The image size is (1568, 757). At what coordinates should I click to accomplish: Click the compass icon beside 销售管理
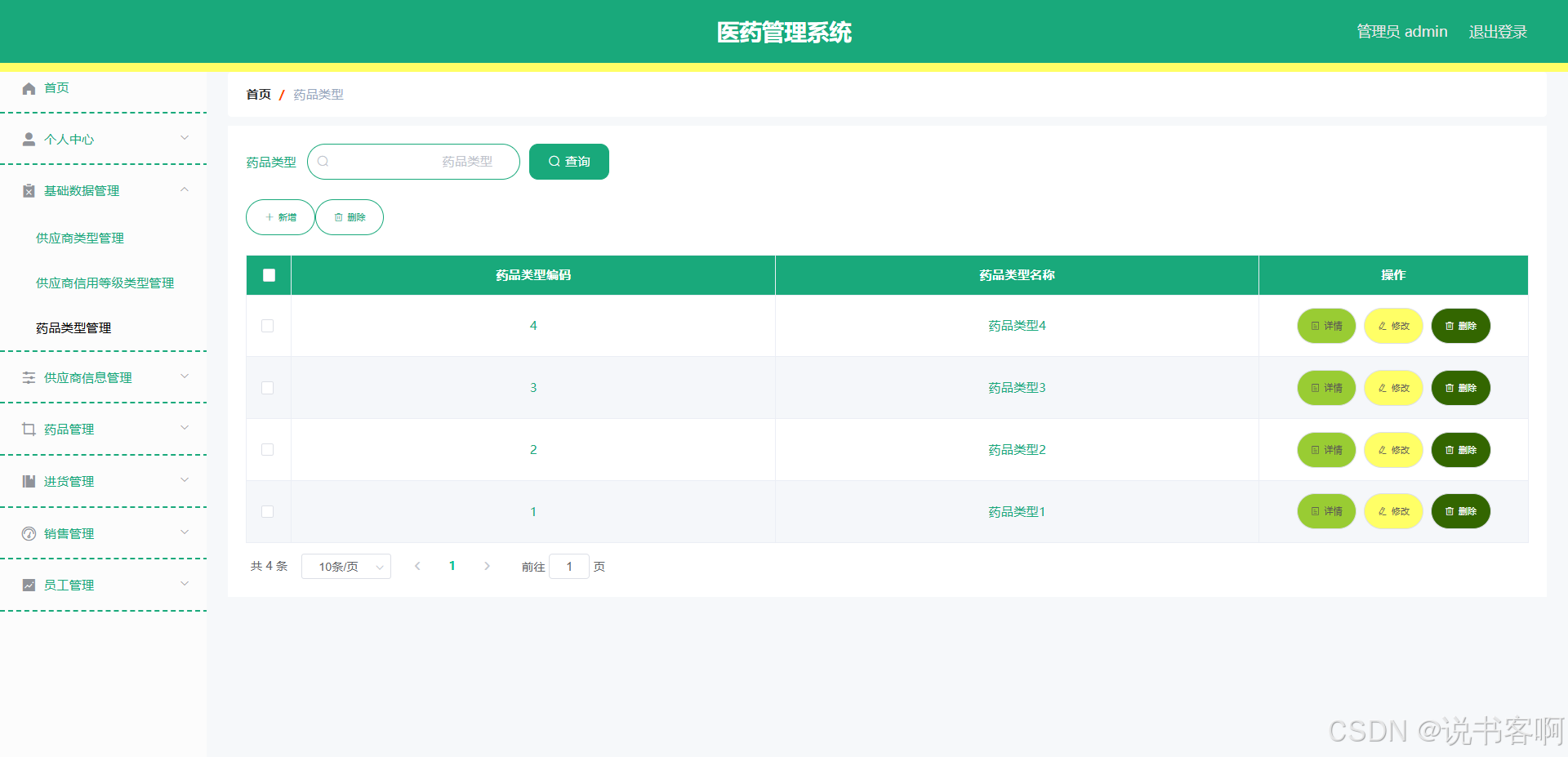28,533
